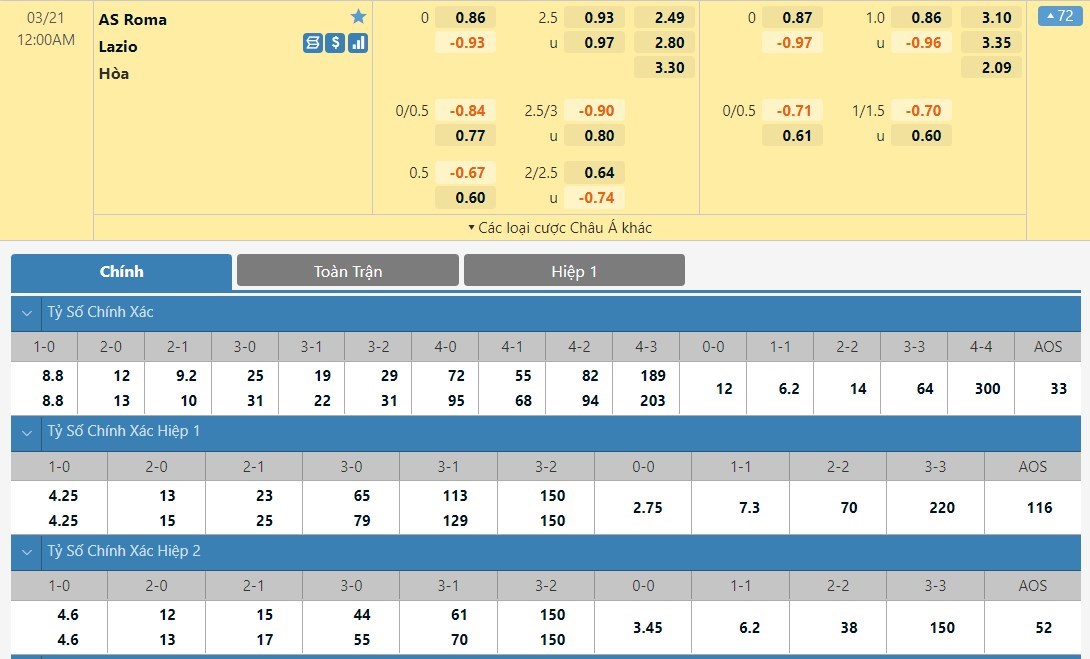Switch to the Toàn Trận tab
Screen dimensions: 1090x659
point(347,271)
